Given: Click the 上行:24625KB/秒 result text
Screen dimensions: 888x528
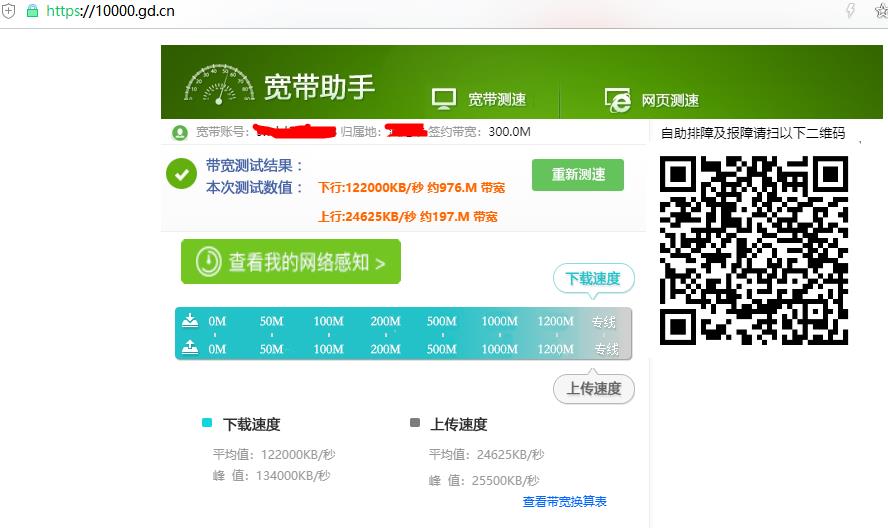Looking at the screenshot, I should [408, 216].
